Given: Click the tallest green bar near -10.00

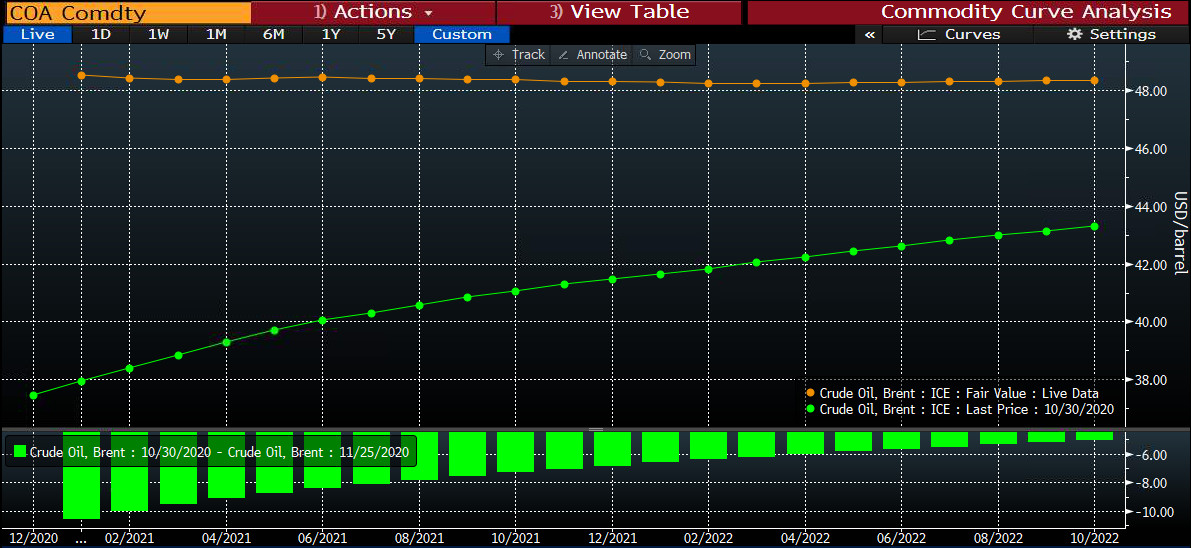Looking at the screenshot, I should point(81,476).
